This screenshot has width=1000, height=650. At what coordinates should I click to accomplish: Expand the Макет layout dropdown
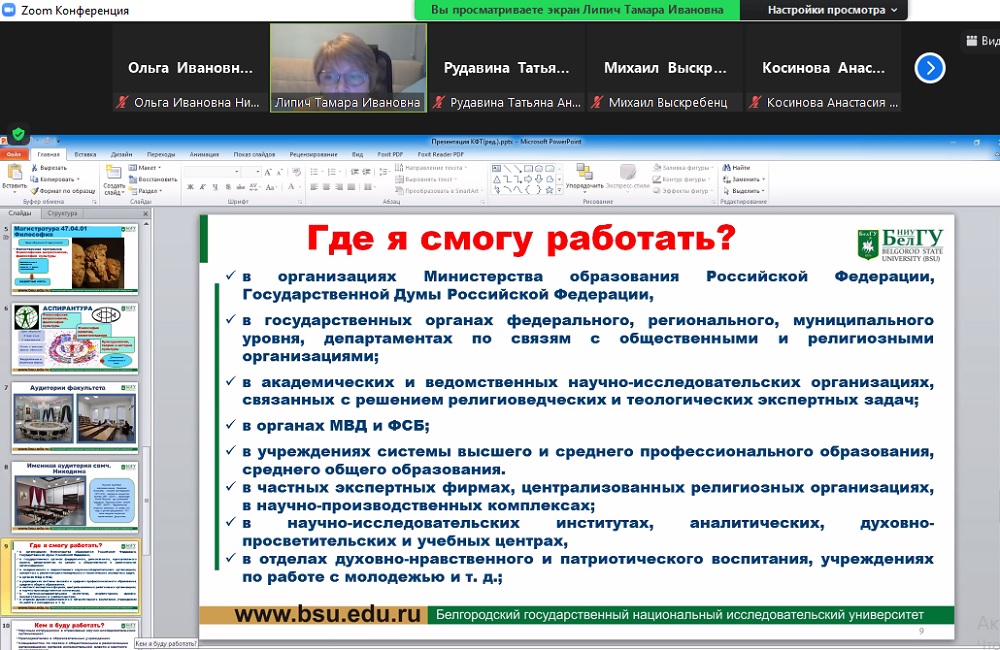(148, 168)
